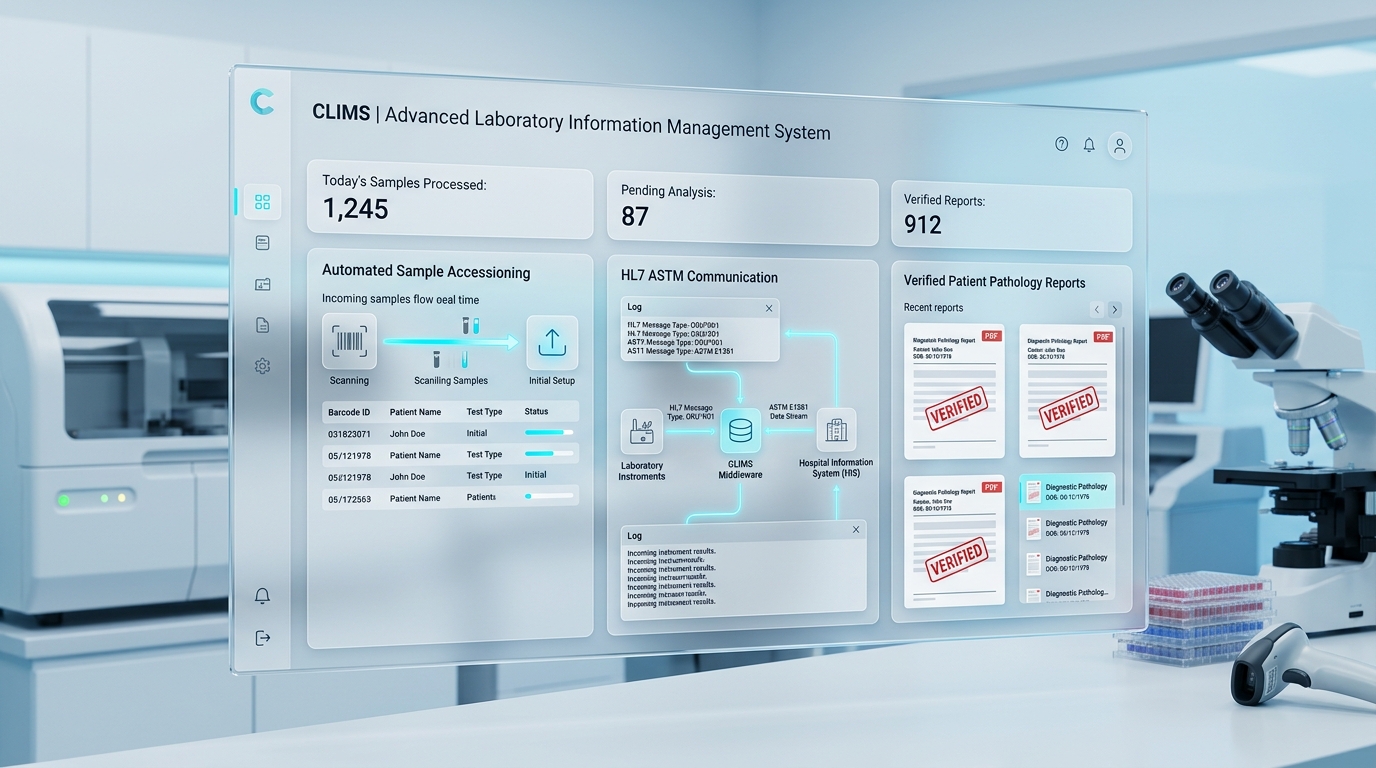Go to next recent reports with right chevron

coord(1115,310)
